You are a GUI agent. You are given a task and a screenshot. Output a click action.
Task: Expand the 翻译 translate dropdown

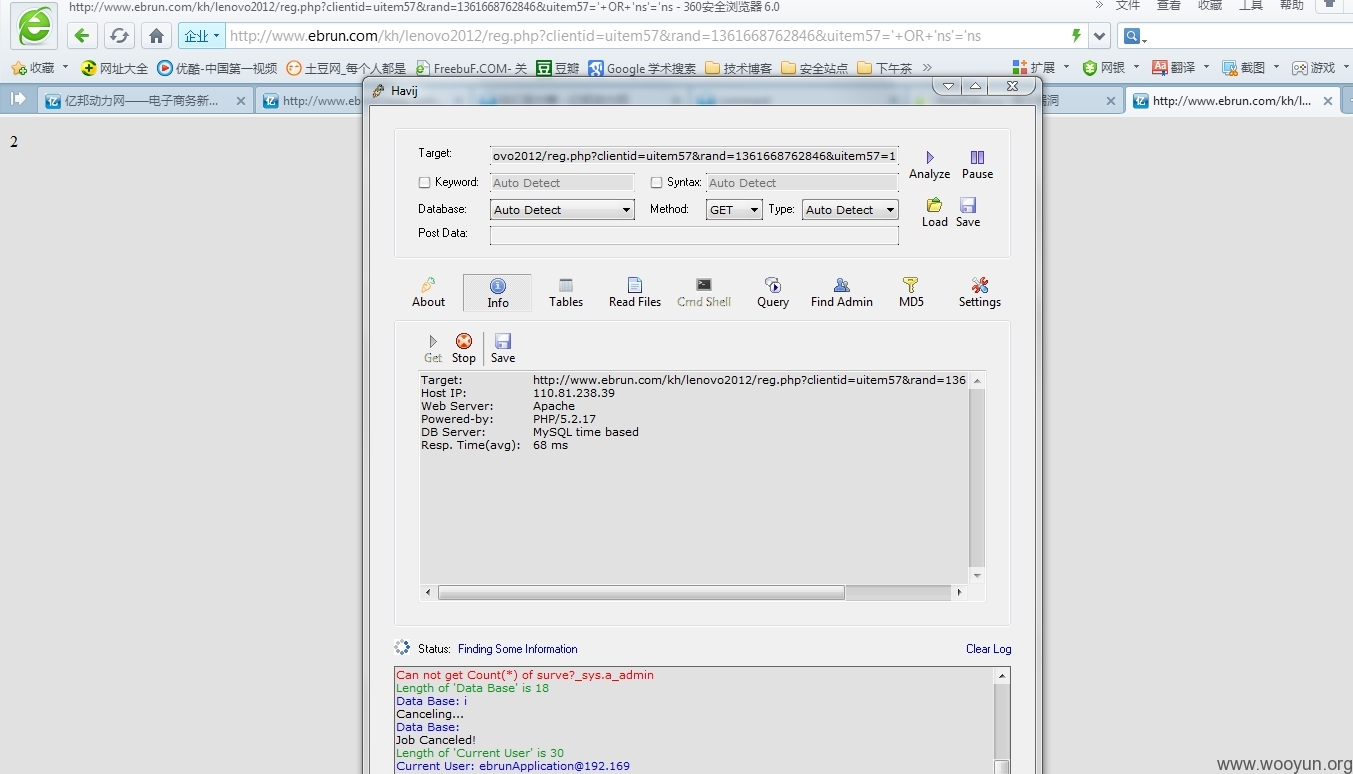coord(1206,67)
